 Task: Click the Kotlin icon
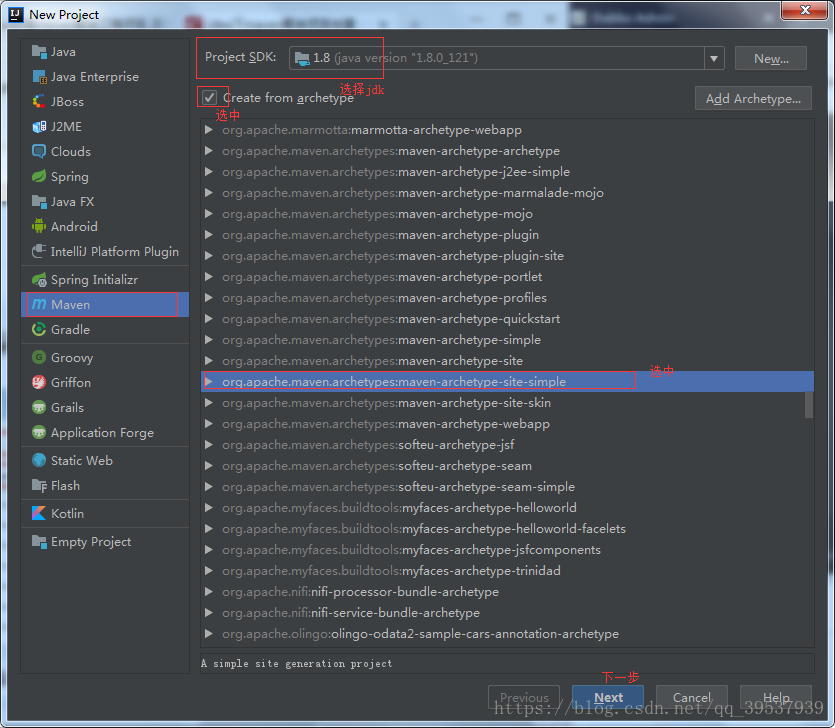39,513
